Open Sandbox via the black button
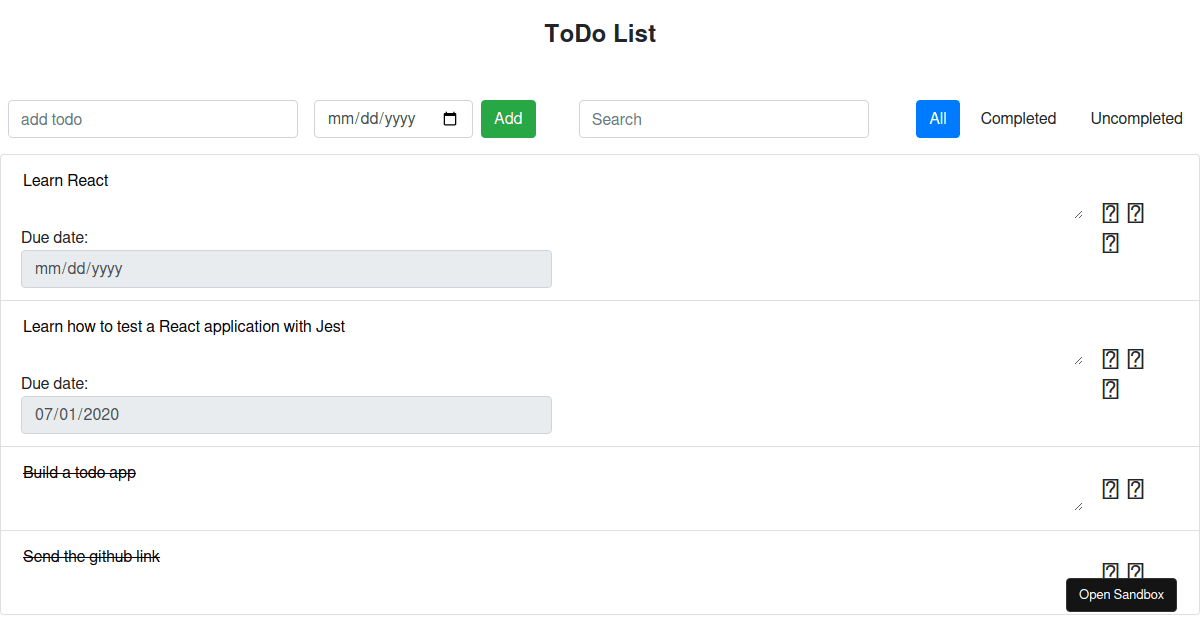 click(1121, 595)
